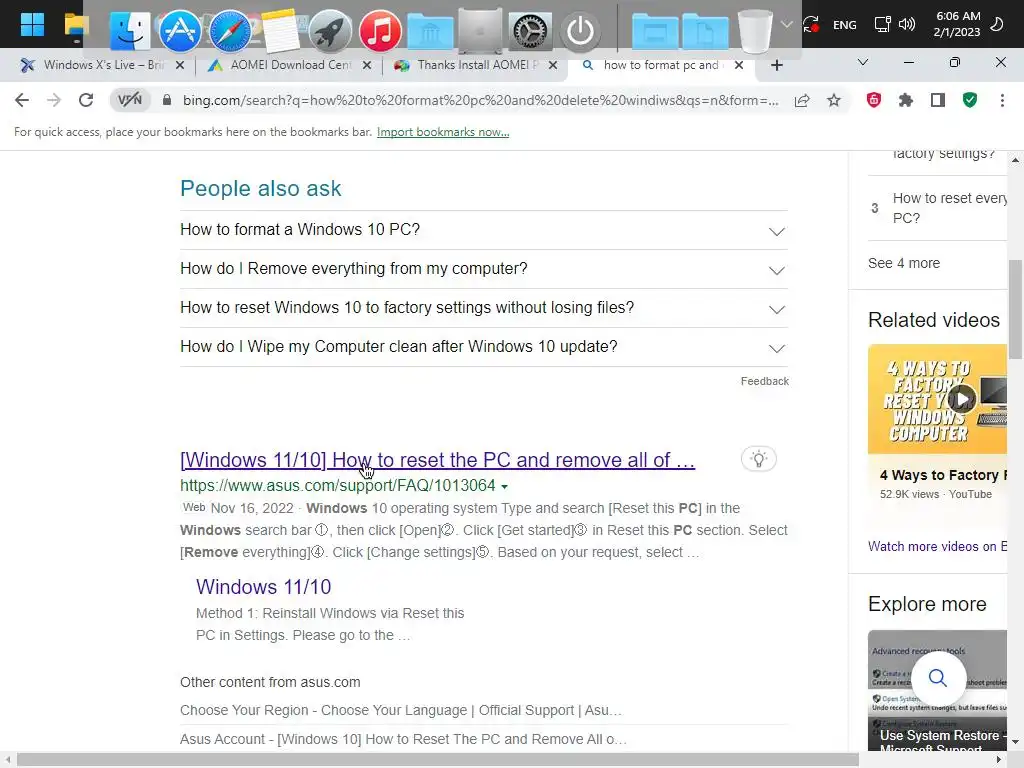This screenshot has width=1024, height=768.
Task: Go forward one page
Action: coord(54,100)
